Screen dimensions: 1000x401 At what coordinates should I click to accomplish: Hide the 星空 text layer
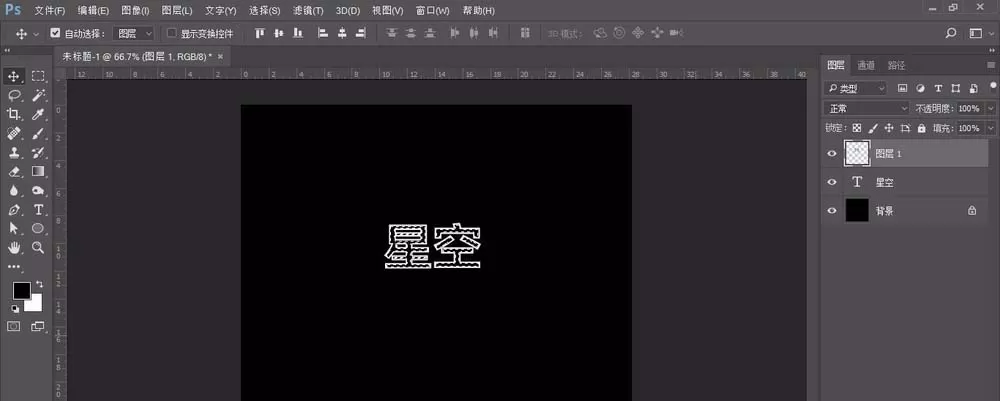pos(831,182)
